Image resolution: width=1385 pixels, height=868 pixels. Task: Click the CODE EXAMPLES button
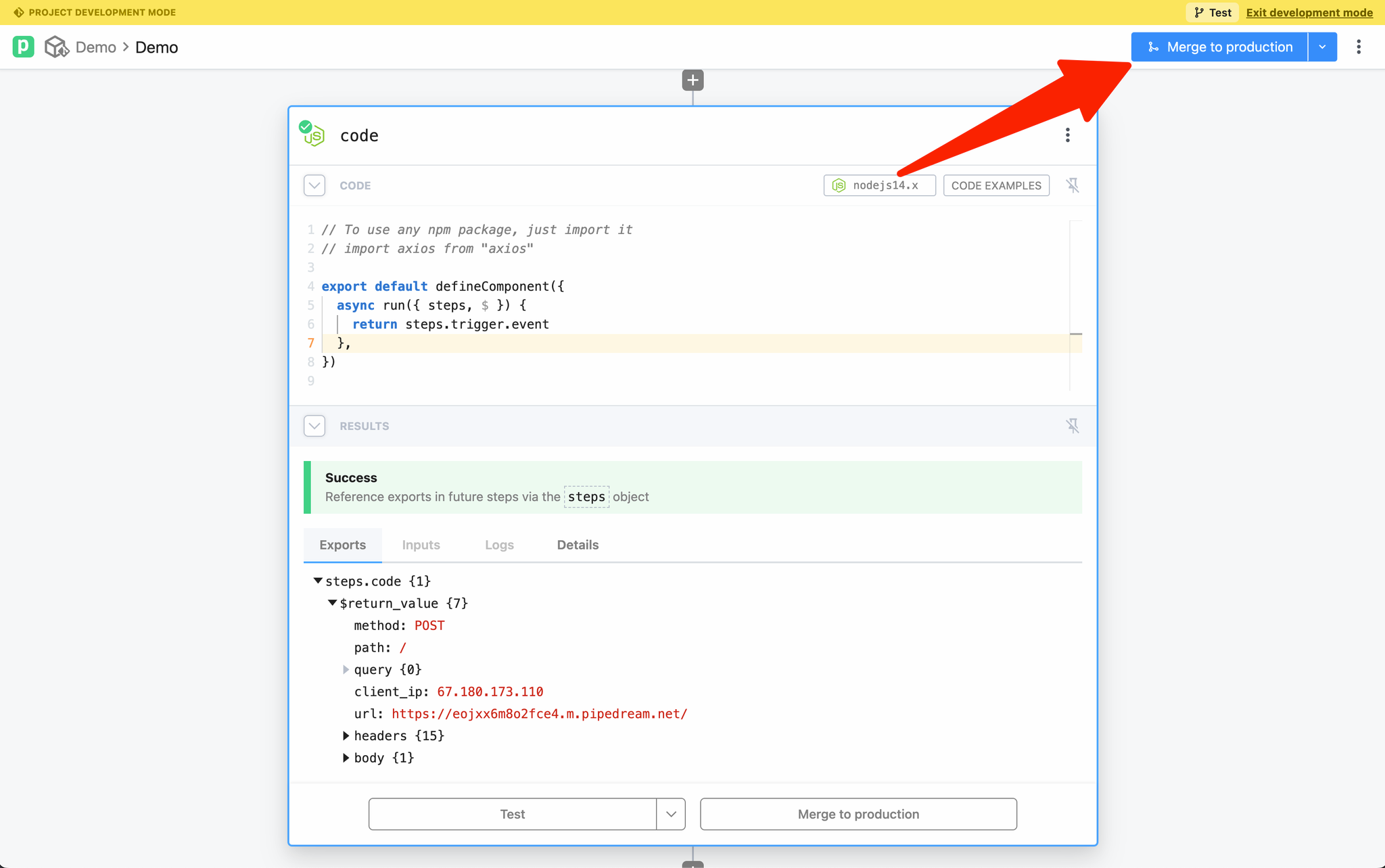[x=995, y=185]
